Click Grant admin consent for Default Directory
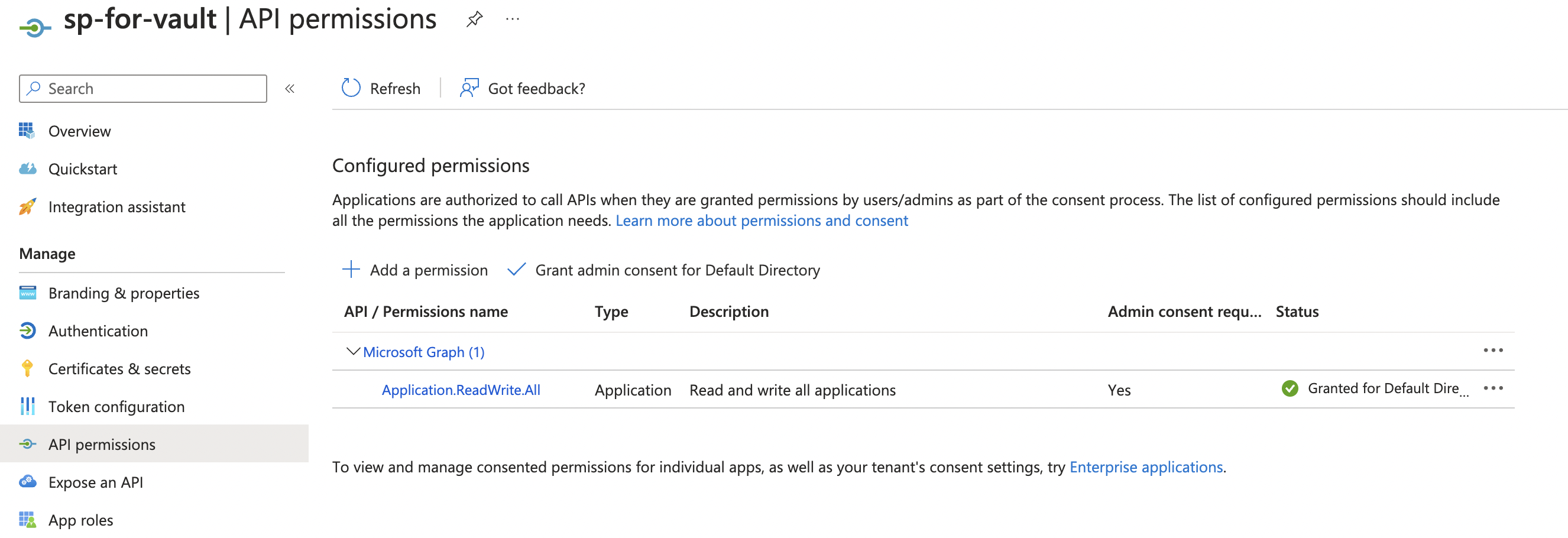 (x=677, y=270)
